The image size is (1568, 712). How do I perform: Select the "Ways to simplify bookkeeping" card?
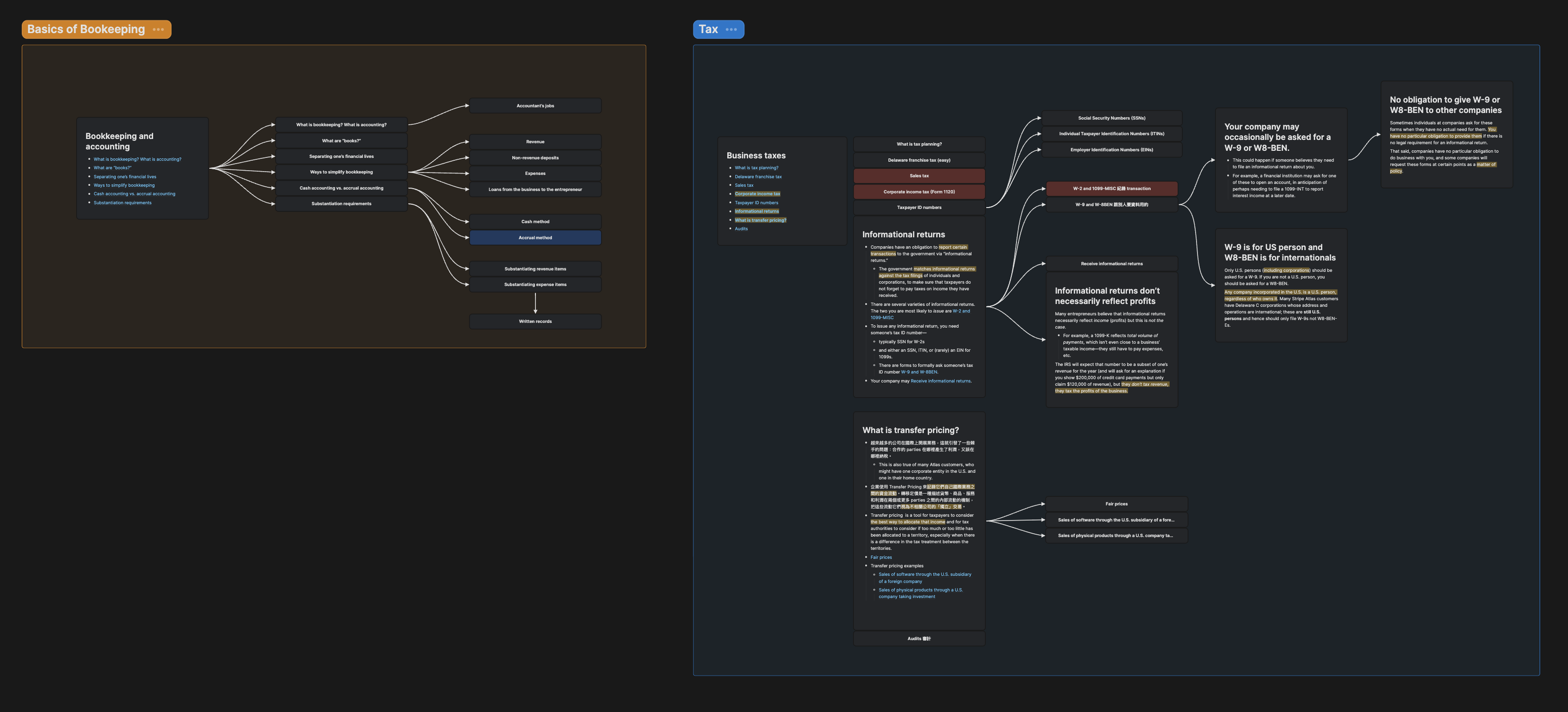[342, 172]
